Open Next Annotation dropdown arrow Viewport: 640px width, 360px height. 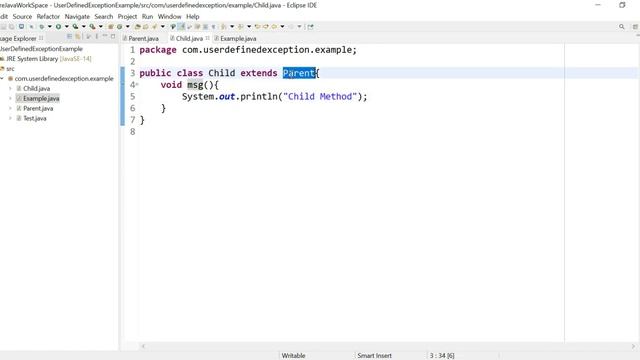click(x=232, y=27)
